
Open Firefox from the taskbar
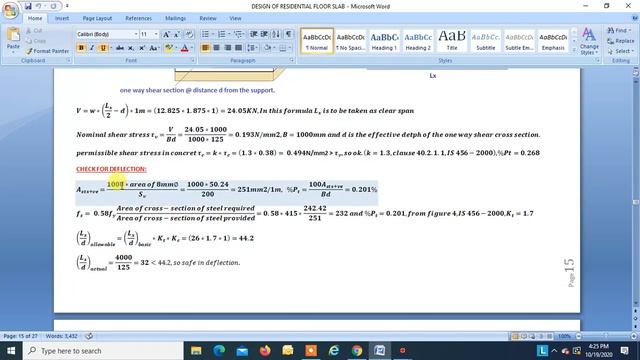click(265, 351)
